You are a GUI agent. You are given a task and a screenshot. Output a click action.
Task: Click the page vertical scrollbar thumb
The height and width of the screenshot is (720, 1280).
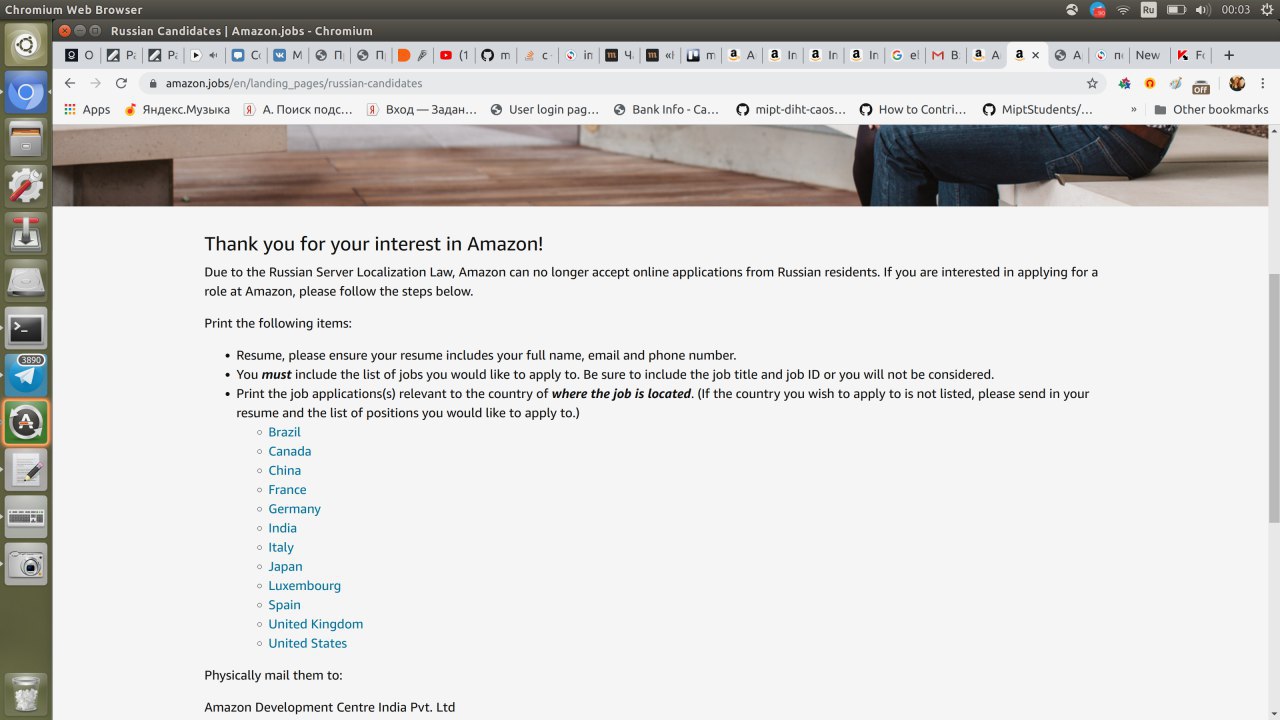1274,397
